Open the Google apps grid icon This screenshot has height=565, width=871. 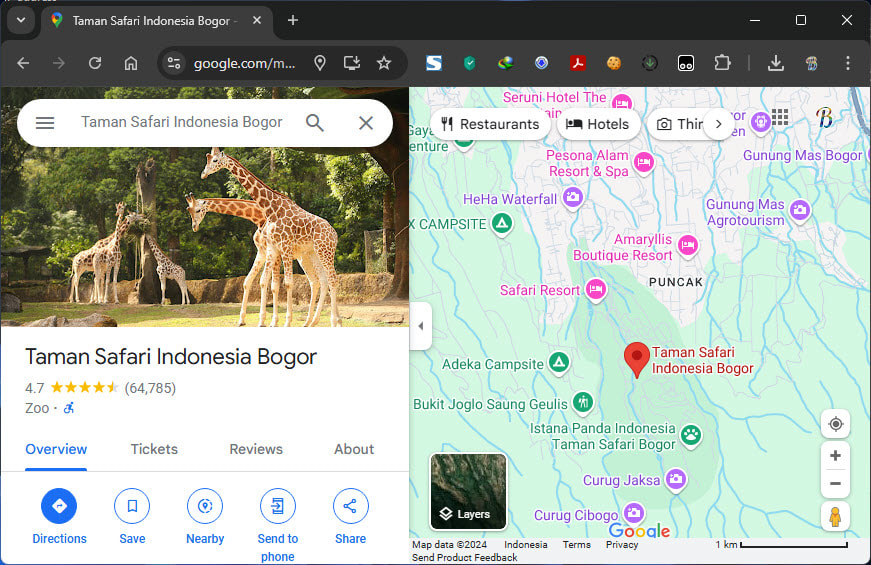[x=780, y=117]
